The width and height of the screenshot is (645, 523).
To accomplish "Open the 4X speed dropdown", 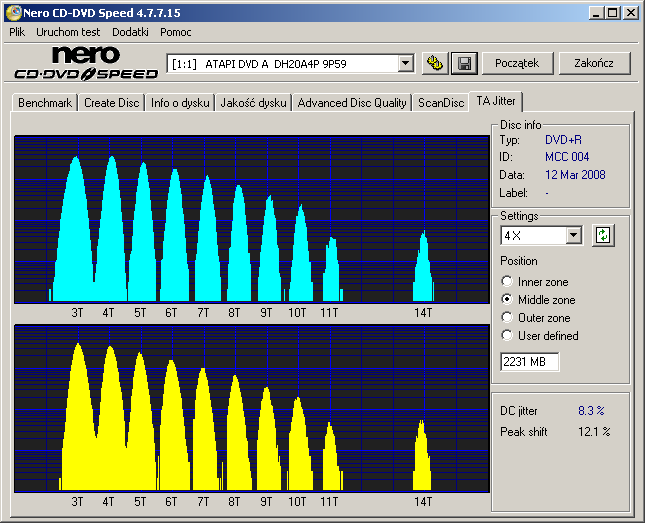I will (573, 236).
